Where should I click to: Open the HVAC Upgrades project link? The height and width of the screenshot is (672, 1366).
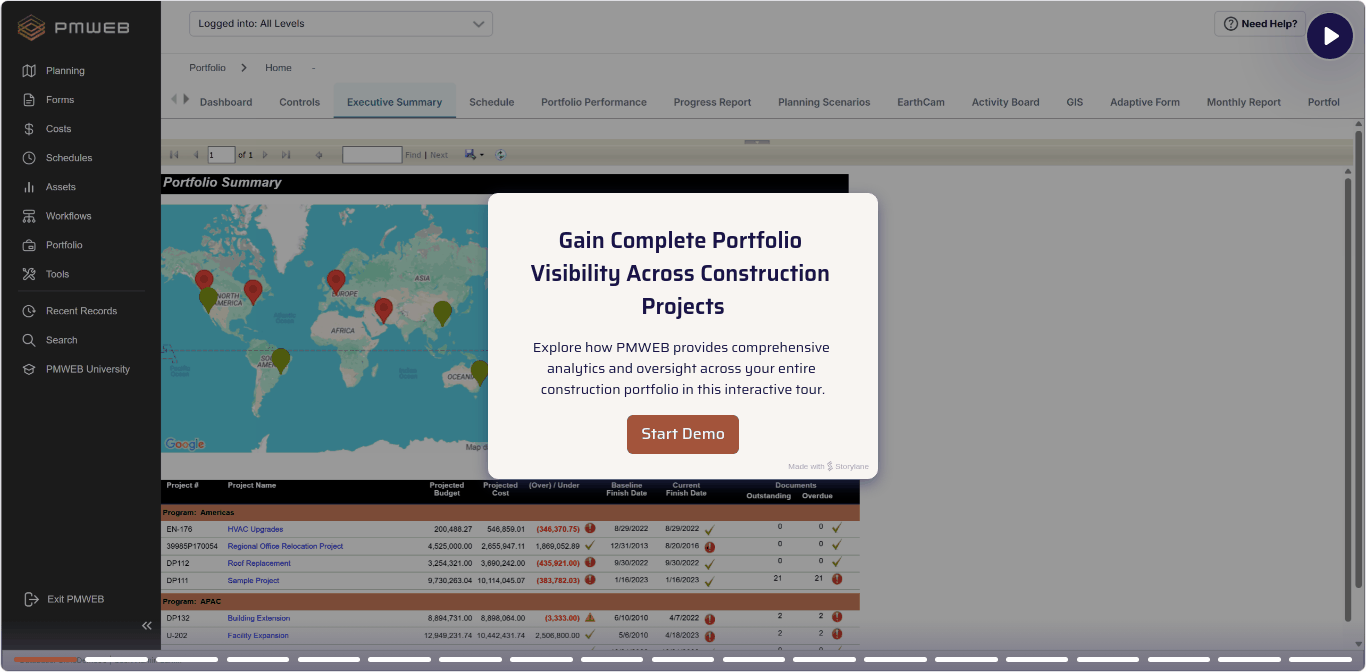click(x=255, y=529)
